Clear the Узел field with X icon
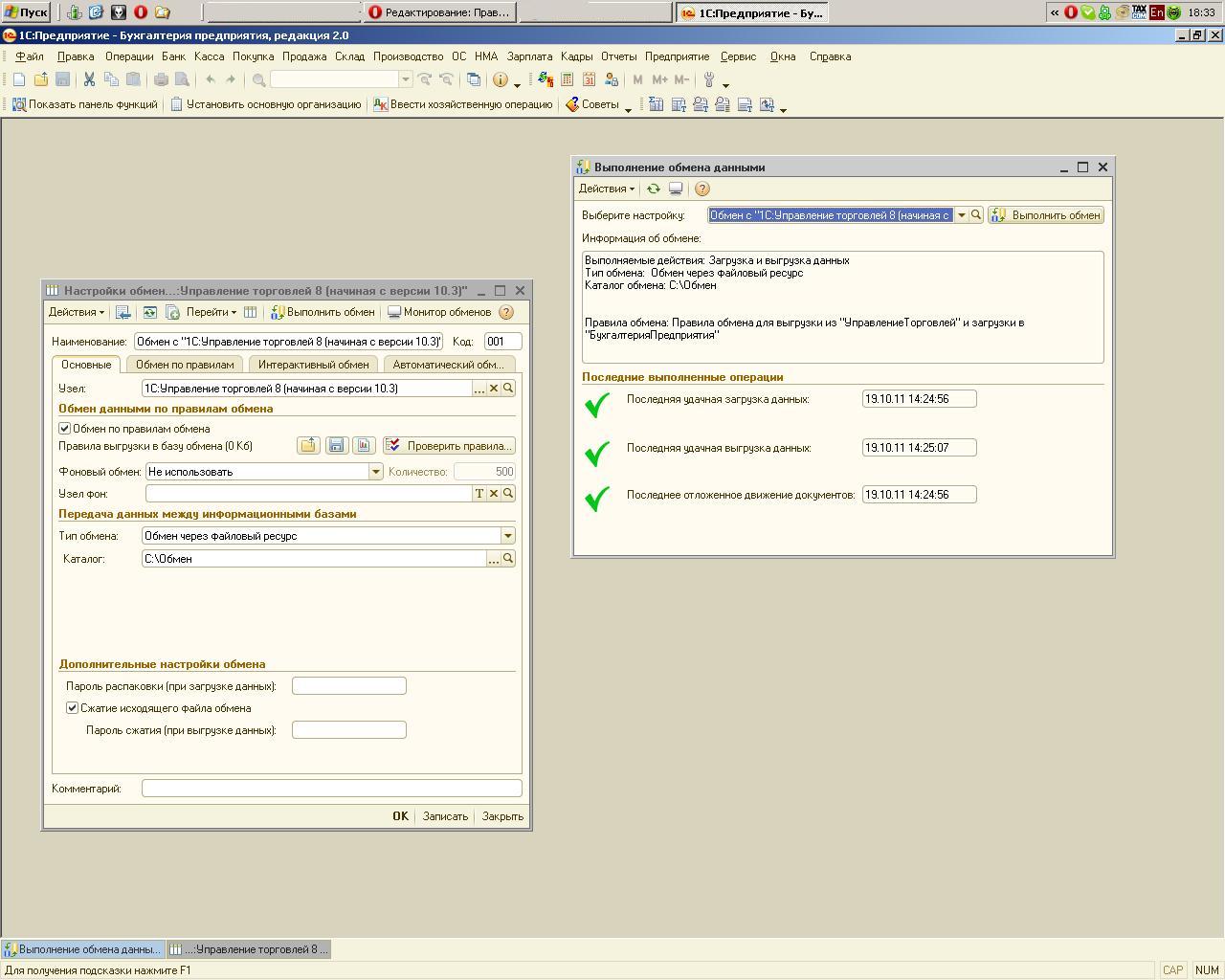 [494, 389]
